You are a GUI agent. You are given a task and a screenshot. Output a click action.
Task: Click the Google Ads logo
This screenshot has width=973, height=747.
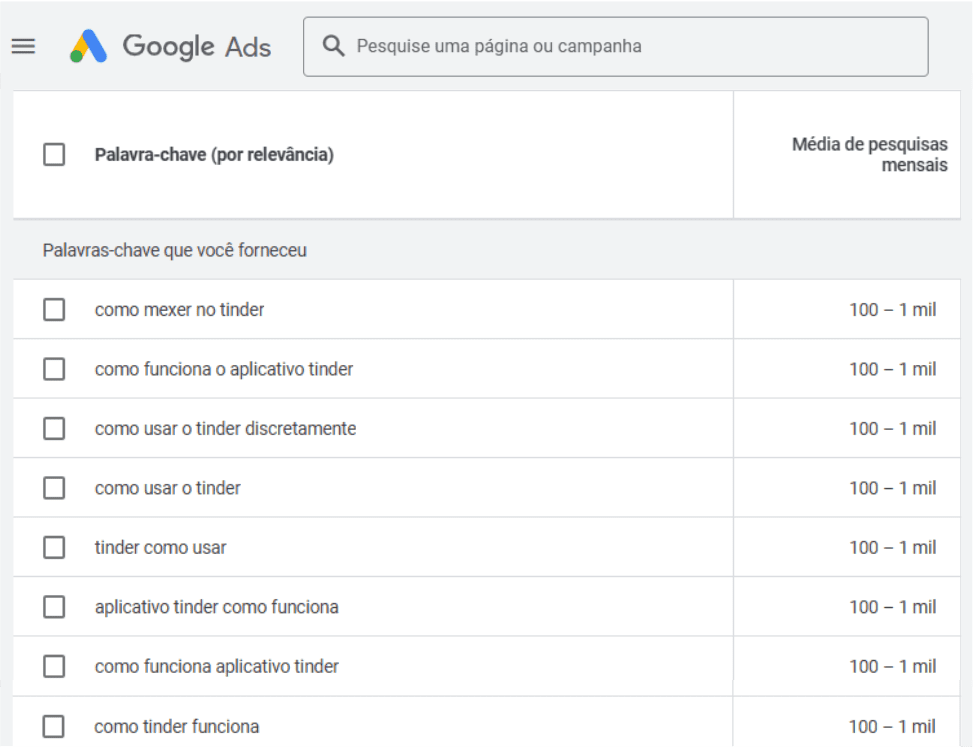click(171, 47)
